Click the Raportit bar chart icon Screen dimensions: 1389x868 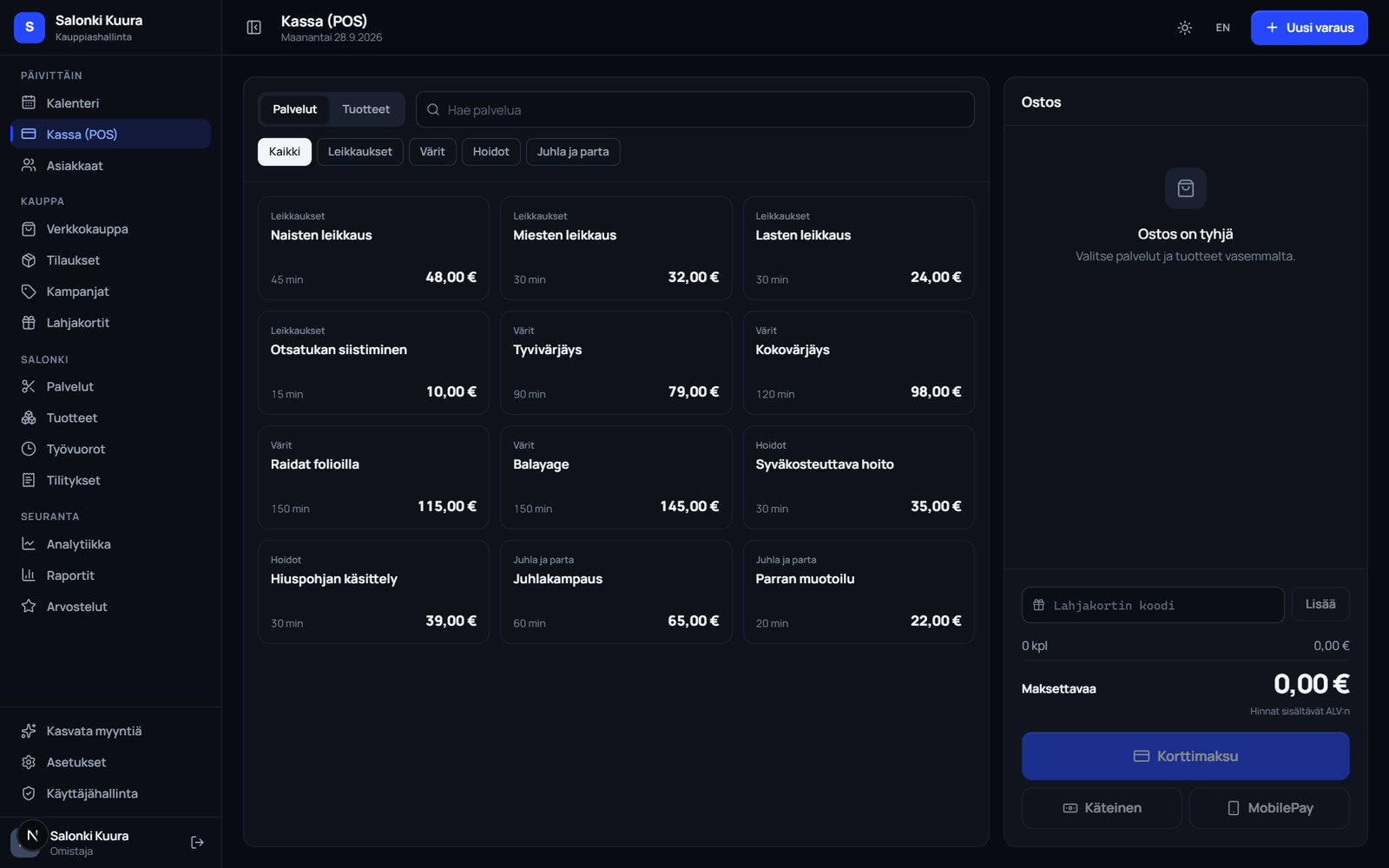29,575
